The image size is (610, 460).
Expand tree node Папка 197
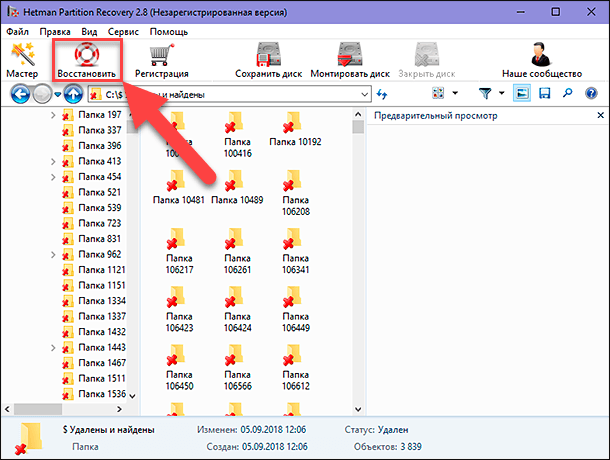point(53,115)
